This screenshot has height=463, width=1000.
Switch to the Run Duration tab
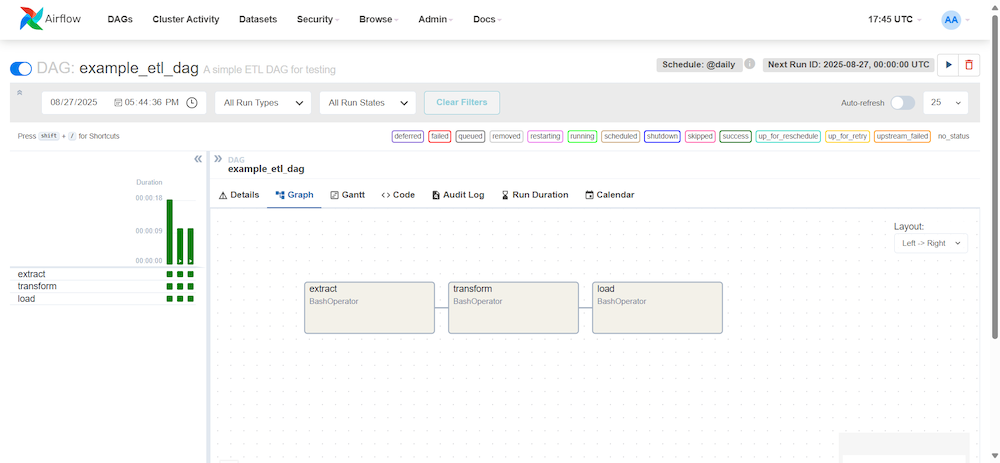[534, 195]
